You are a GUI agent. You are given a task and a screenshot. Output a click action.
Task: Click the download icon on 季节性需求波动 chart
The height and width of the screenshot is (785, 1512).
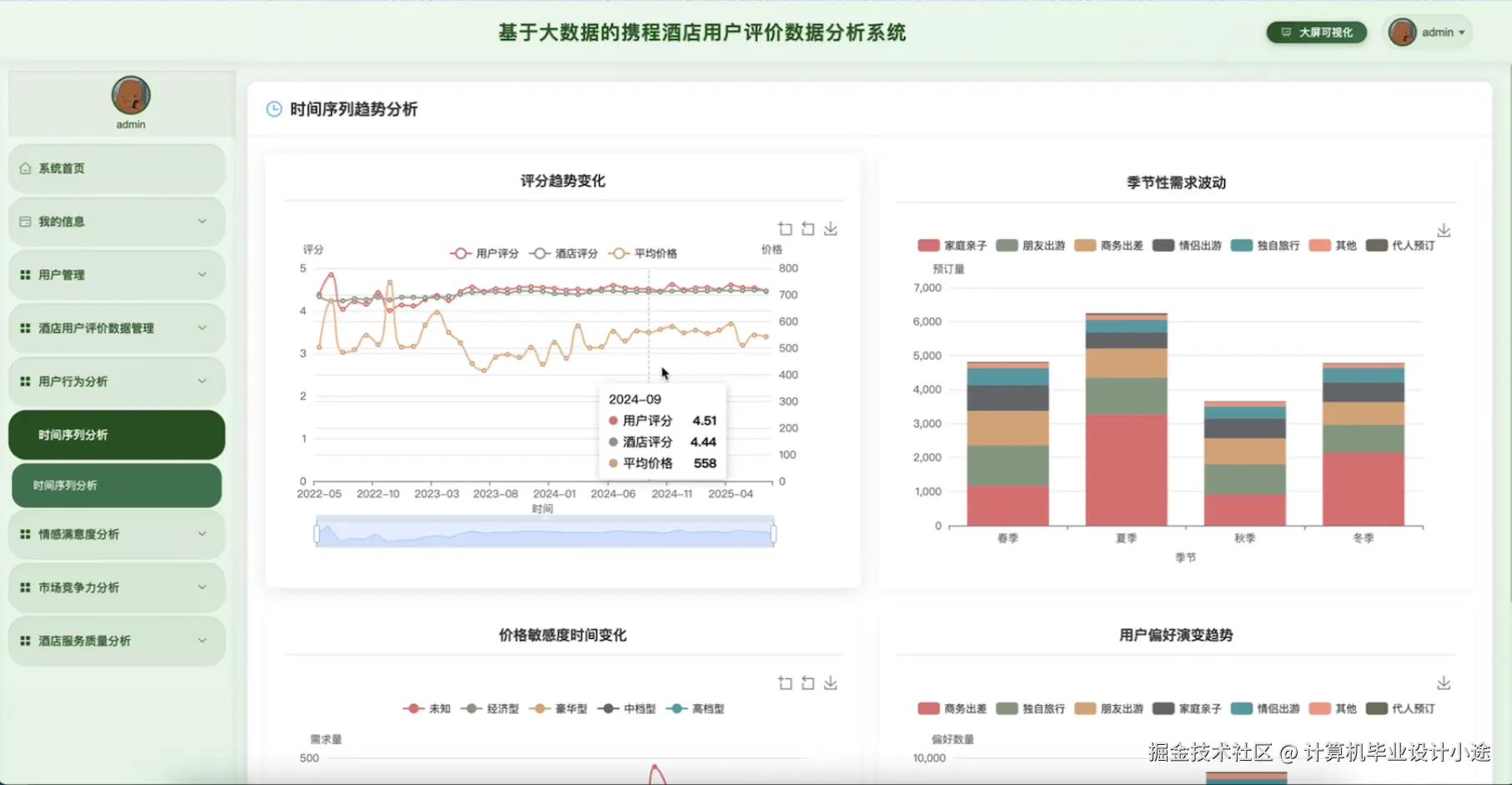coord(1443,229)
